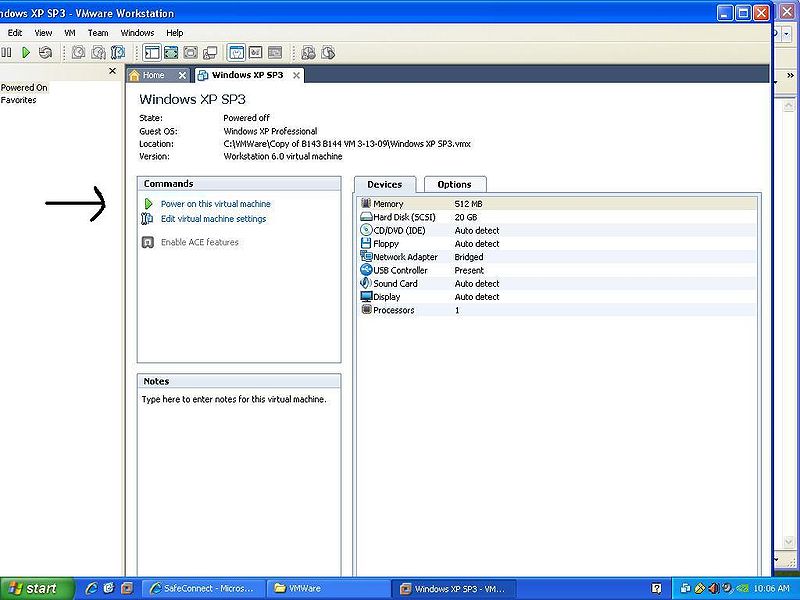
Task: Switch to the Home tab
Action: pyautogui.click(x=153, y=76)
